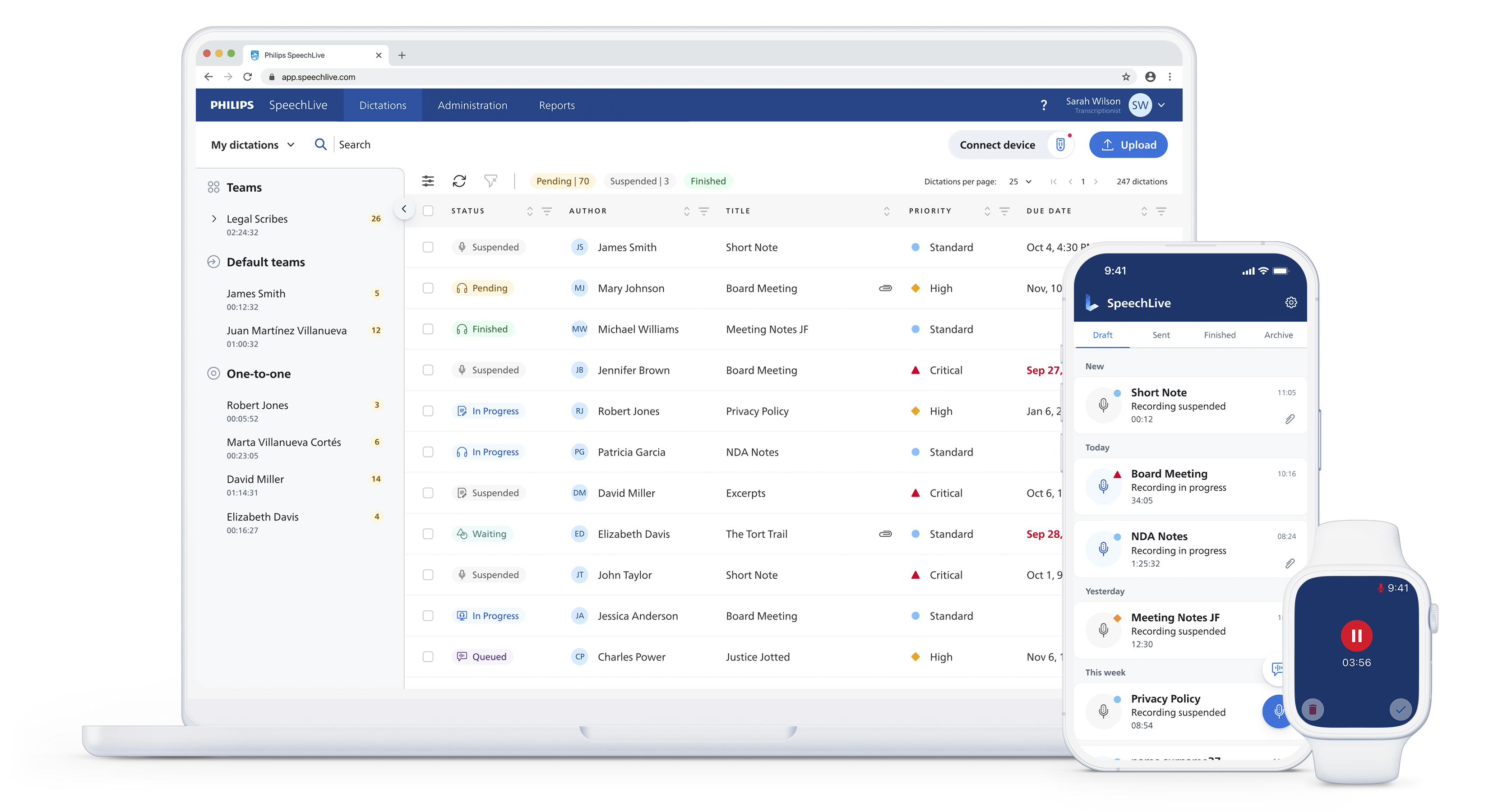This screenshot has height=812, width=1489.
Task: Expand the Legal Scribes team
Action: coord(214,218)
